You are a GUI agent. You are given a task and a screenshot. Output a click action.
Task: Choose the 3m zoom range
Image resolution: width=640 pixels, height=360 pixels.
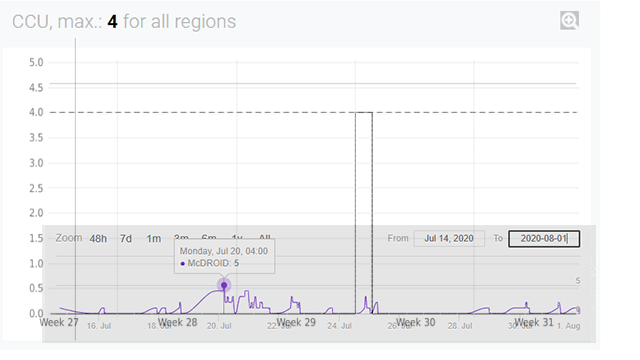coord(181,237)
